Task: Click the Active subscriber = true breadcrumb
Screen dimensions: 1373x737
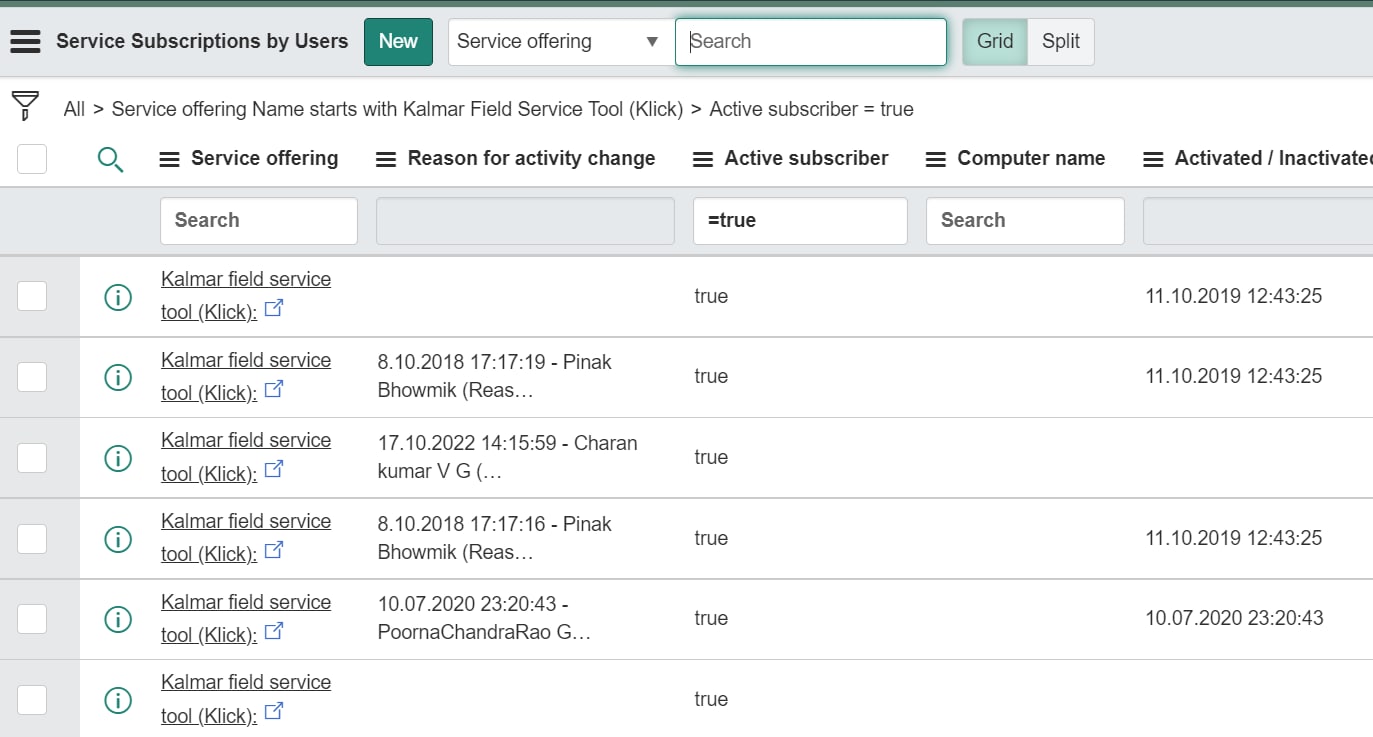Action: (811, 109)
